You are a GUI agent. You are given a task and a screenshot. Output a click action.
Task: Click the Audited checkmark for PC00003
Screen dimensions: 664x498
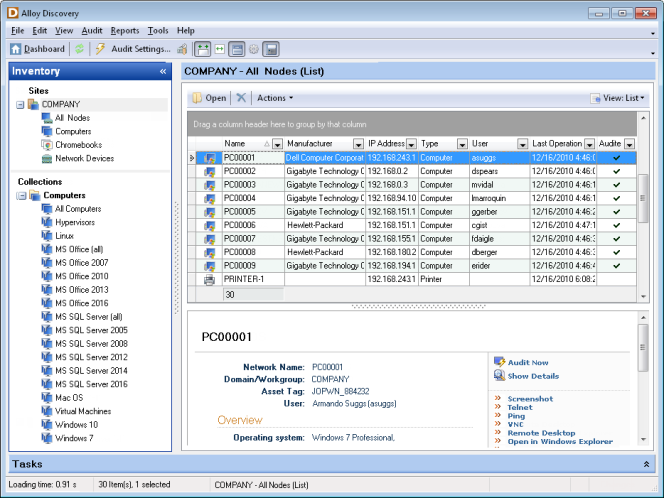click(617, 185)
